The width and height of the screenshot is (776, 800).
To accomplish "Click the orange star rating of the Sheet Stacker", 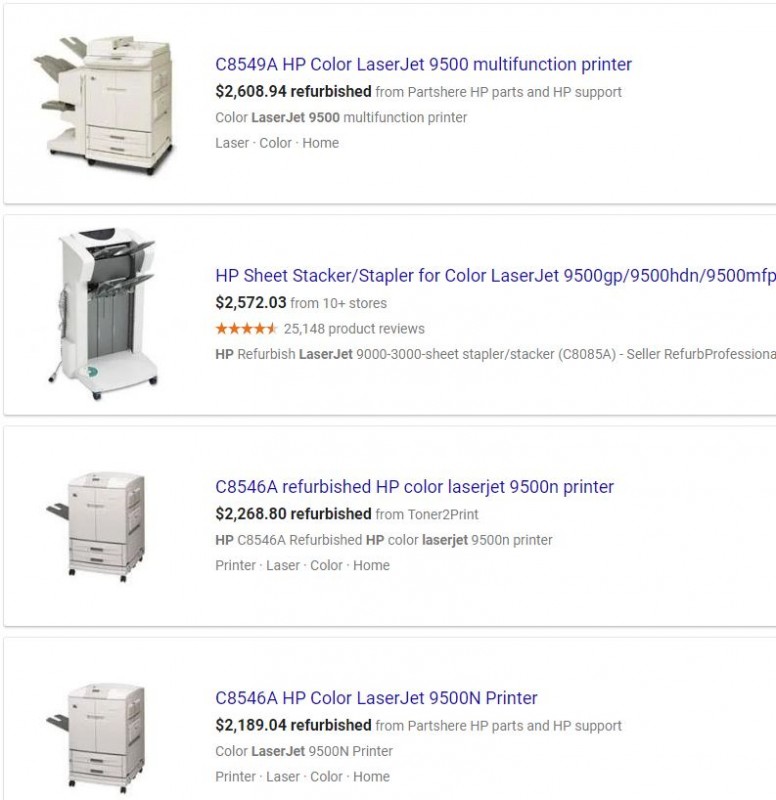I will [x=246, y=329].
